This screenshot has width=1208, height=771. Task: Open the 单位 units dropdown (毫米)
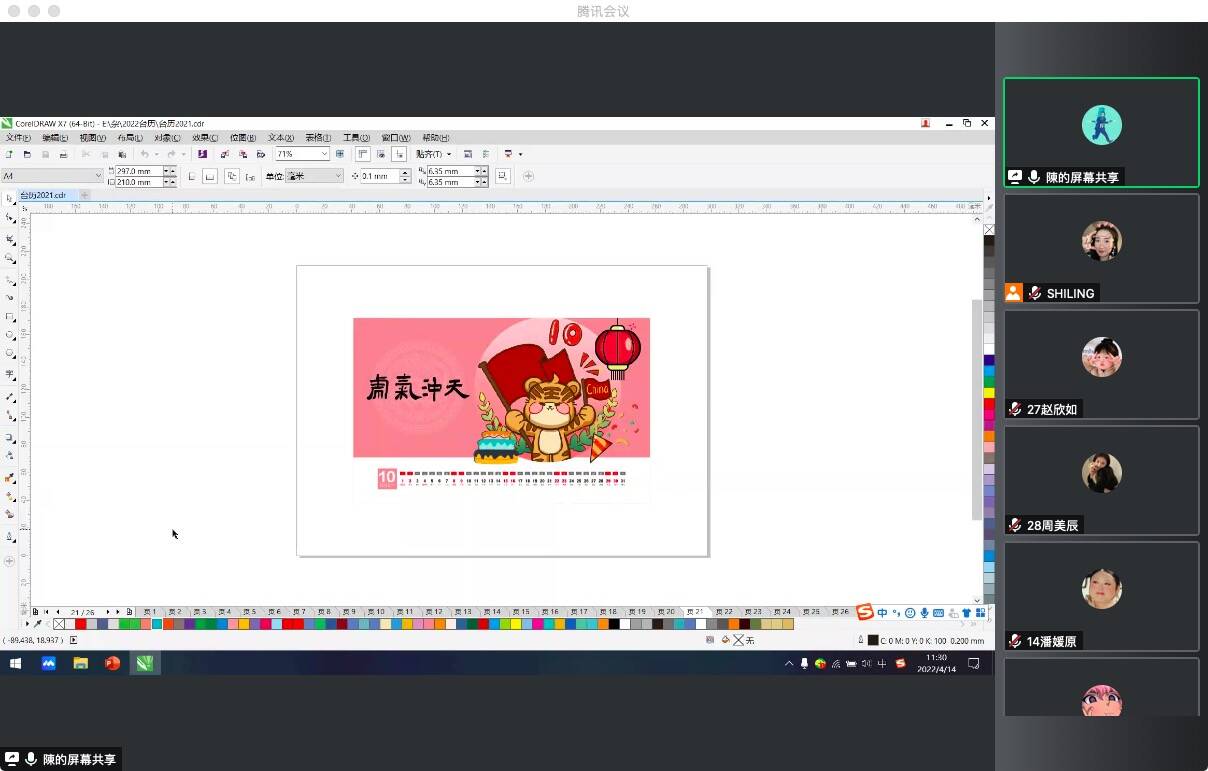tap(337, 176)
